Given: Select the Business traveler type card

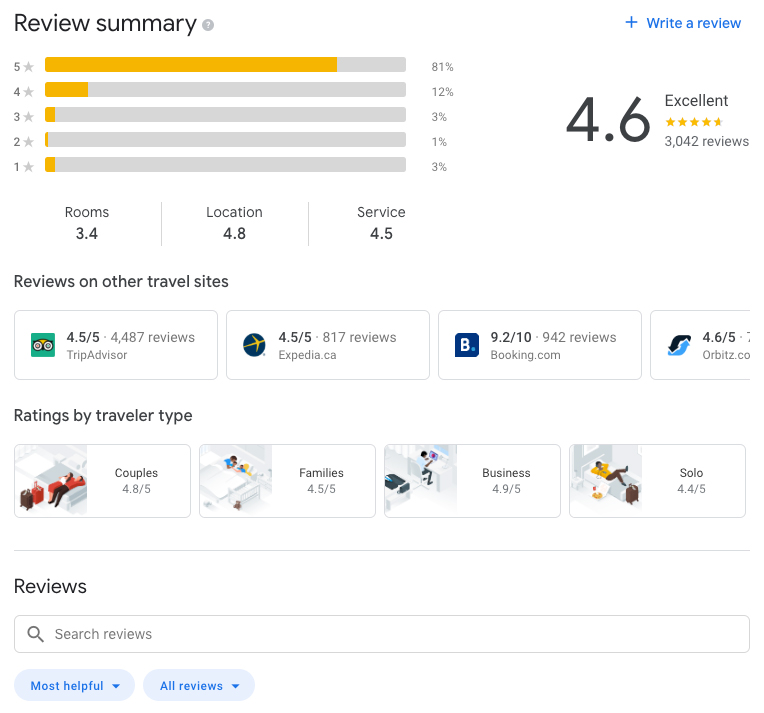Looking at the screenshot, I should click(x=472, y=481).
